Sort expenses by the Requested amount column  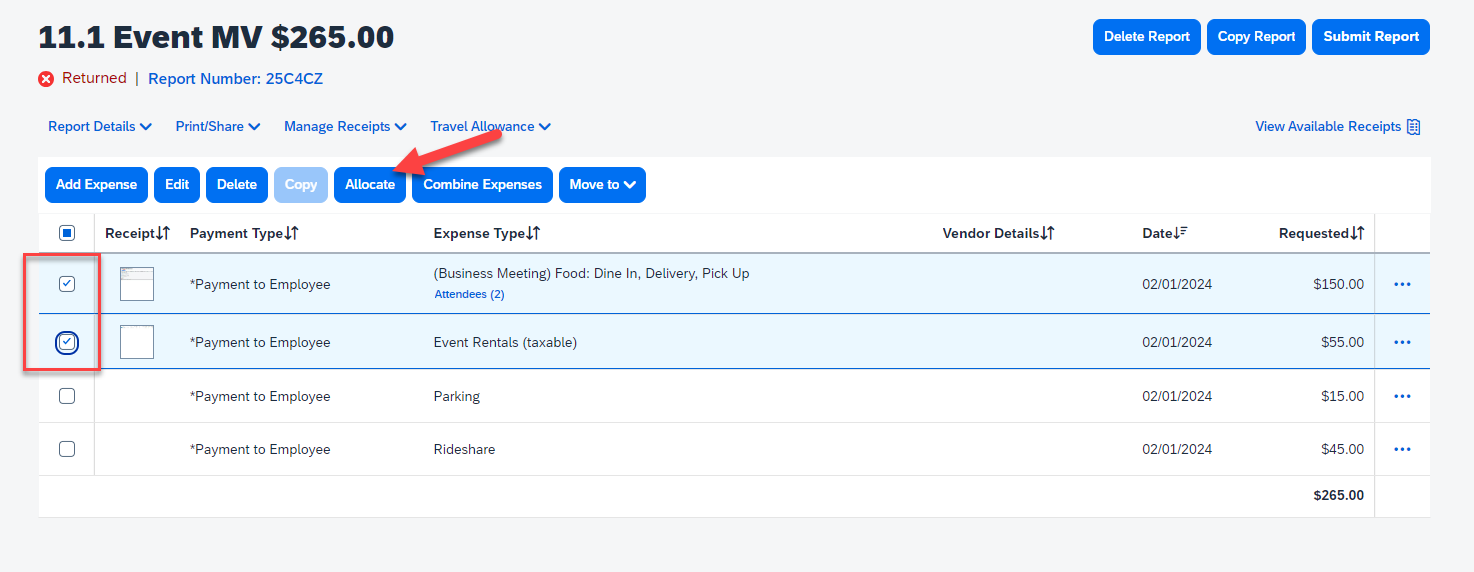[1321, 233]
